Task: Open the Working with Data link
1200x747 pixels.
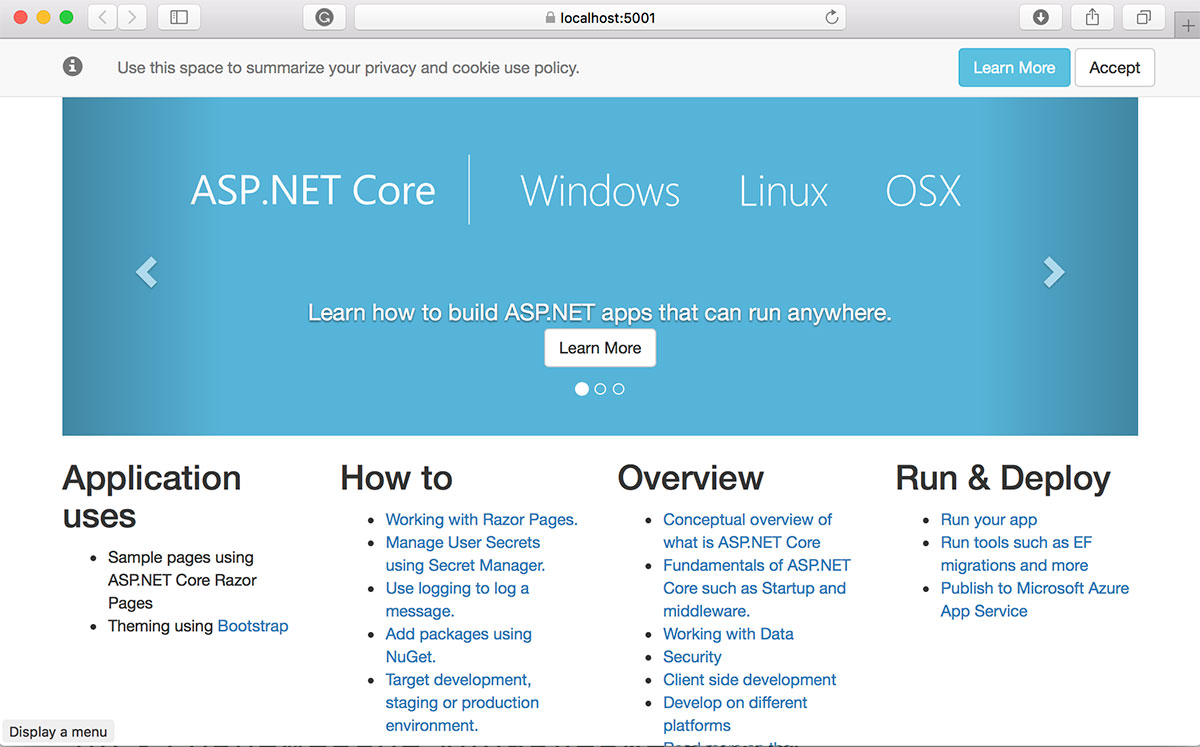Action: pos(728,634)
